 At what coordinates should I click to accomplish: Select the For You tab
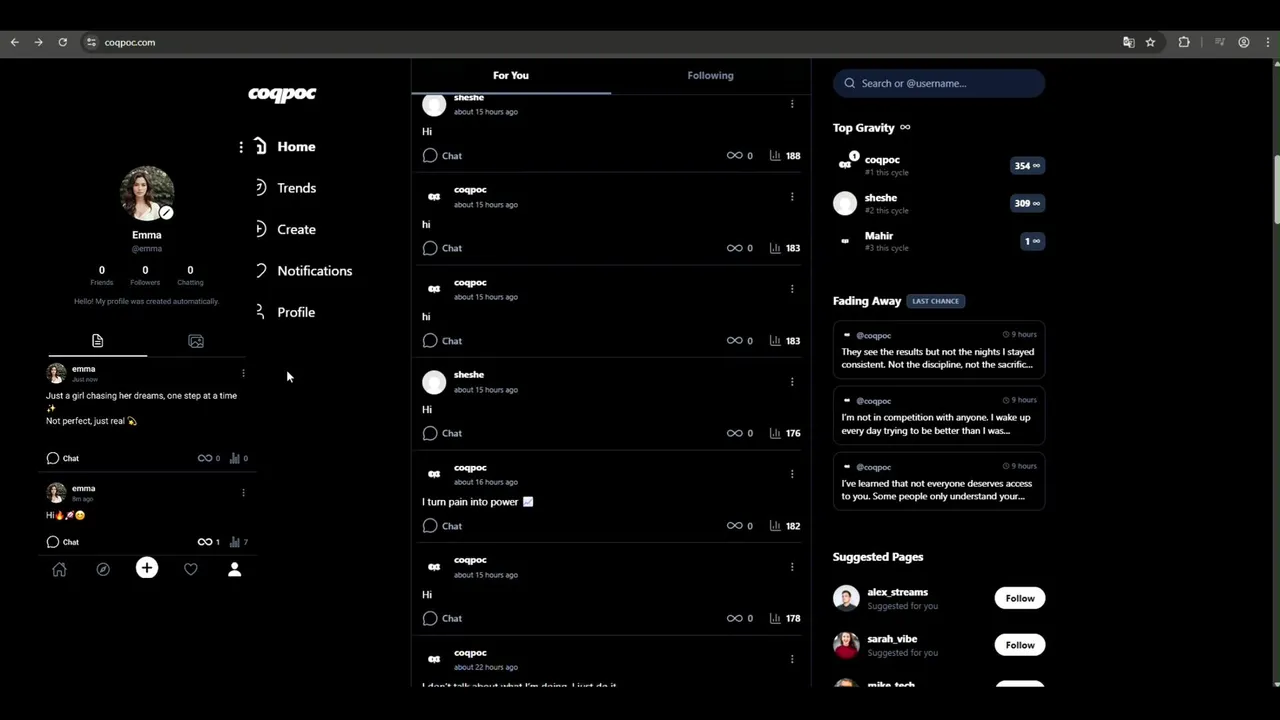point(511,75)
